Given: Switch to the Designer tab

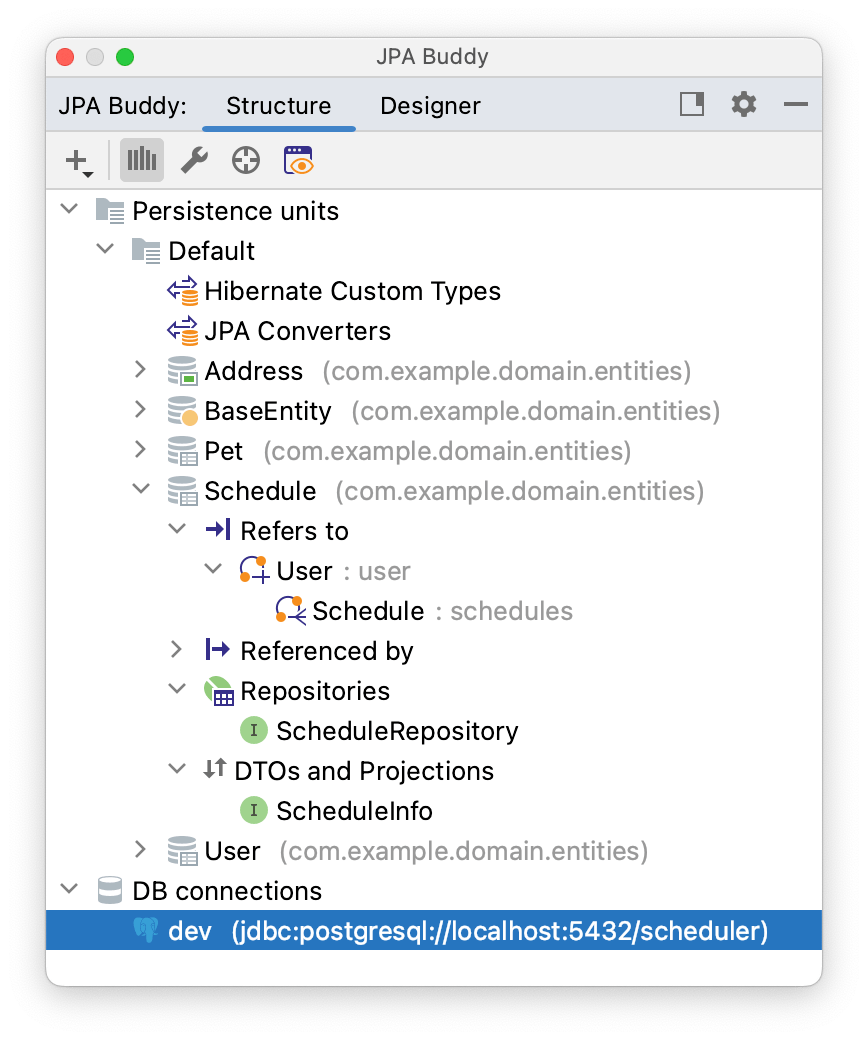Looking at the screenshot, I should point(430,105).
